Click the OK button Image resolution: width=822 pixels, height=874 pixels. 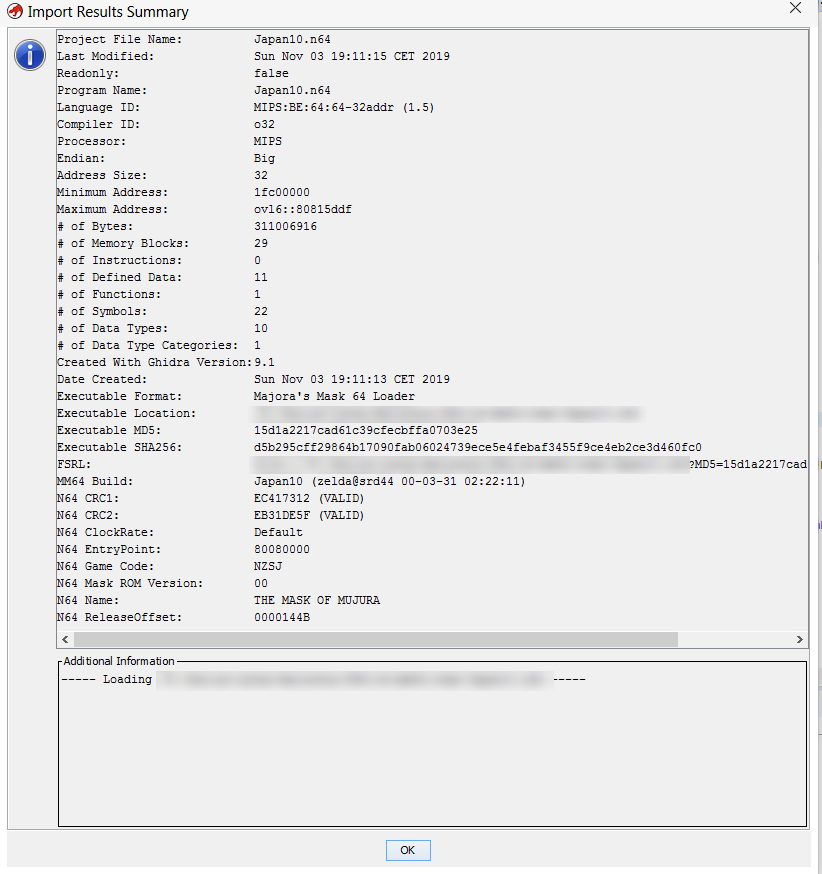click(408, 850)
